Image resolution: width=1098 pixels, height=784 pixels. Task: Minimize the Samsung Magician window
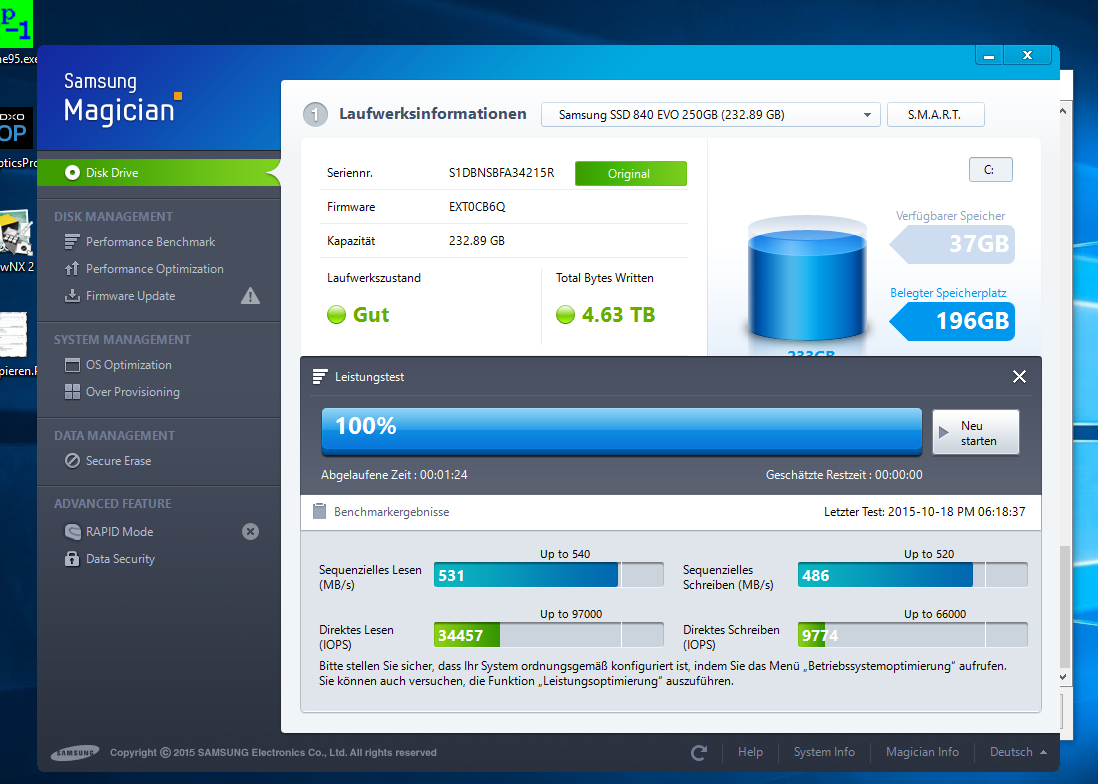(x=989, y=55)
